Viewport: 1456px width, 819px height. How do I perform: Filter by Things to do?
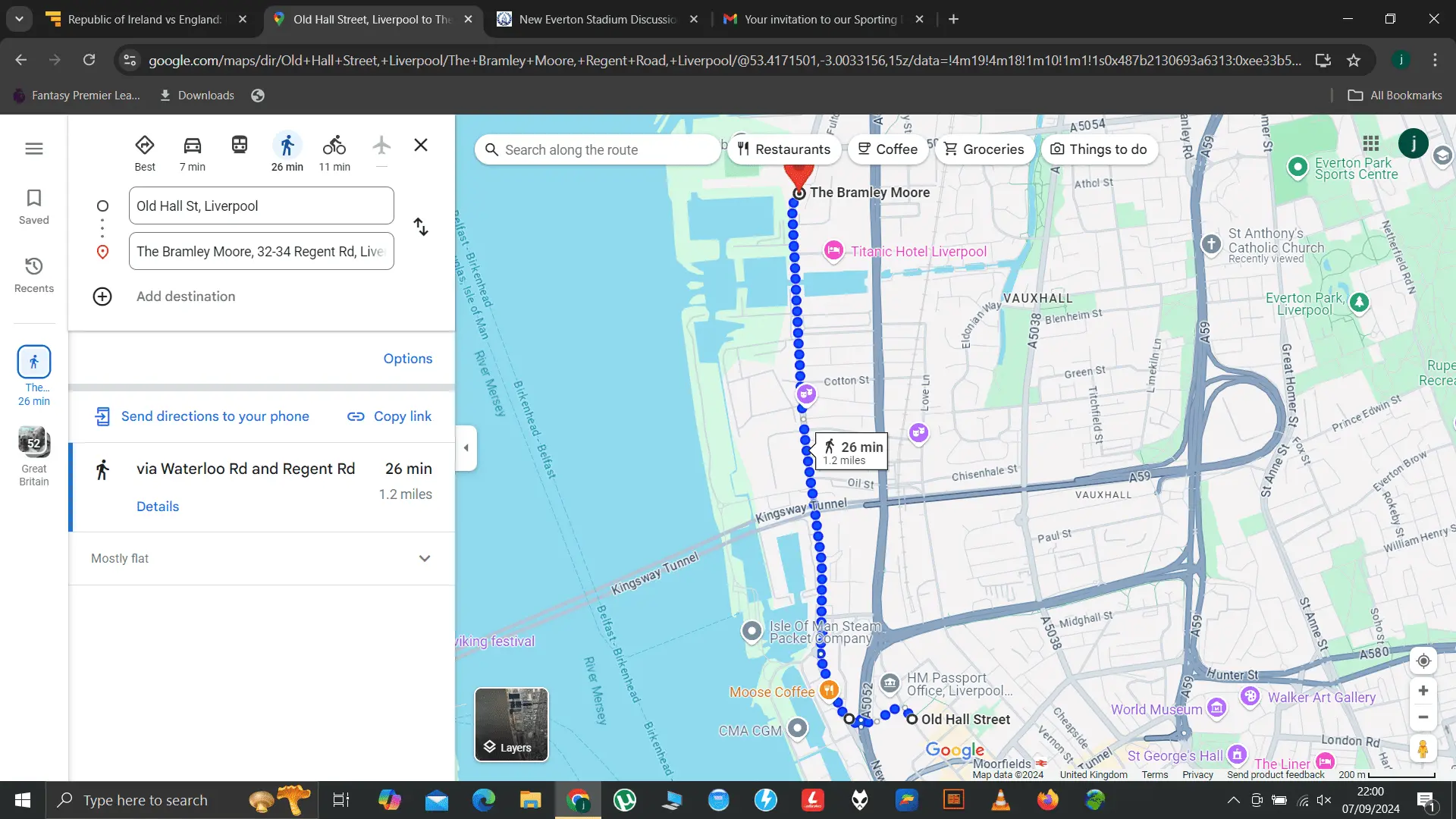click(1099, 149)
